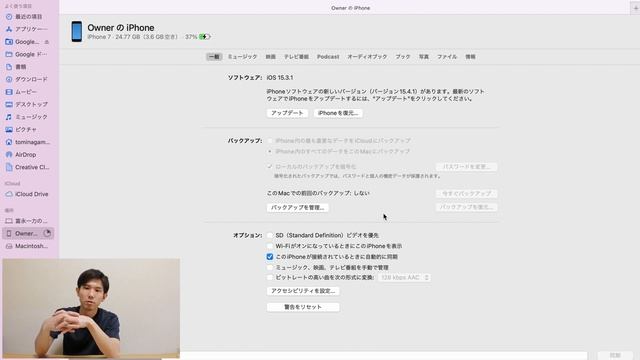This screenshot has height=360, width=640.
Task: Open the 128 kbps AAC dropdown
Action: point(404,278)
